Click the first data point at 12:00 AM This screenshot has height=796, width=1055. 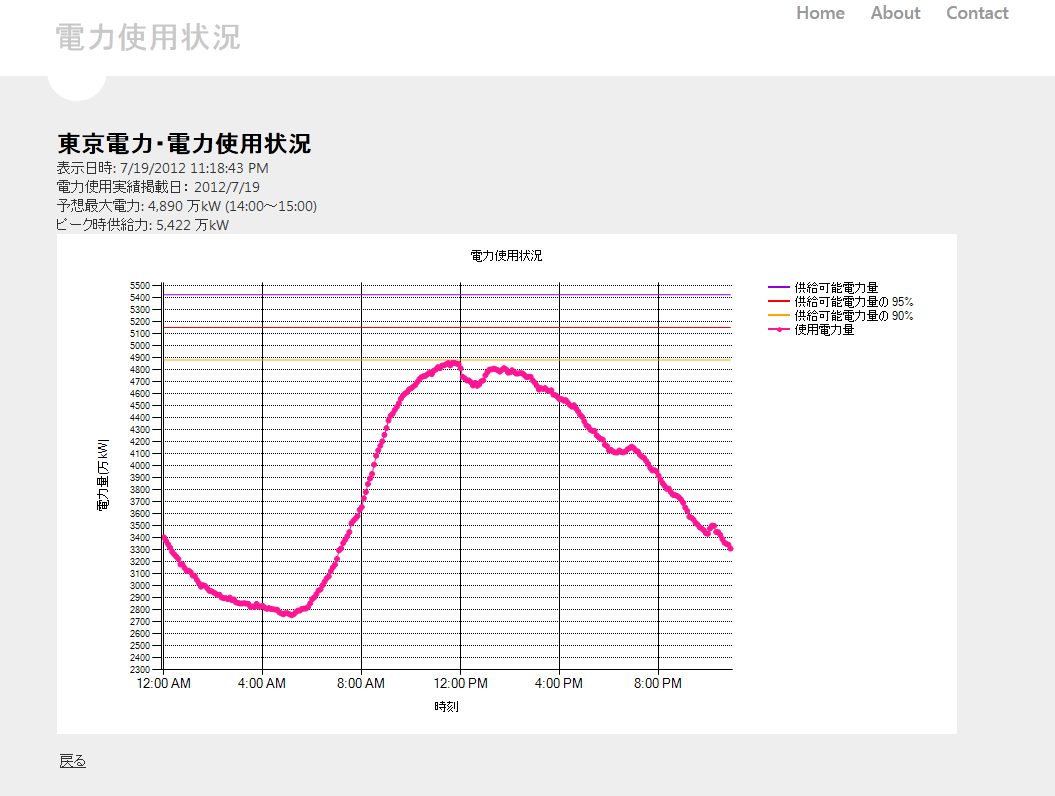tap(164, 537)
